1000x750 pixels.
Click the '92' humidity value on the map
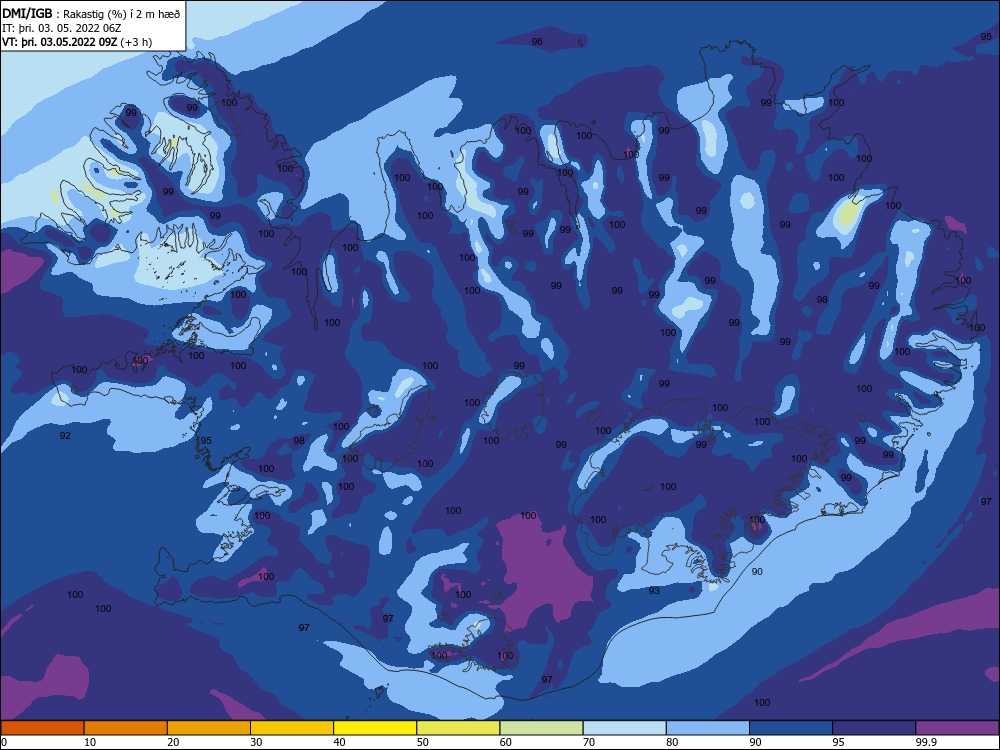pos(65,436)
